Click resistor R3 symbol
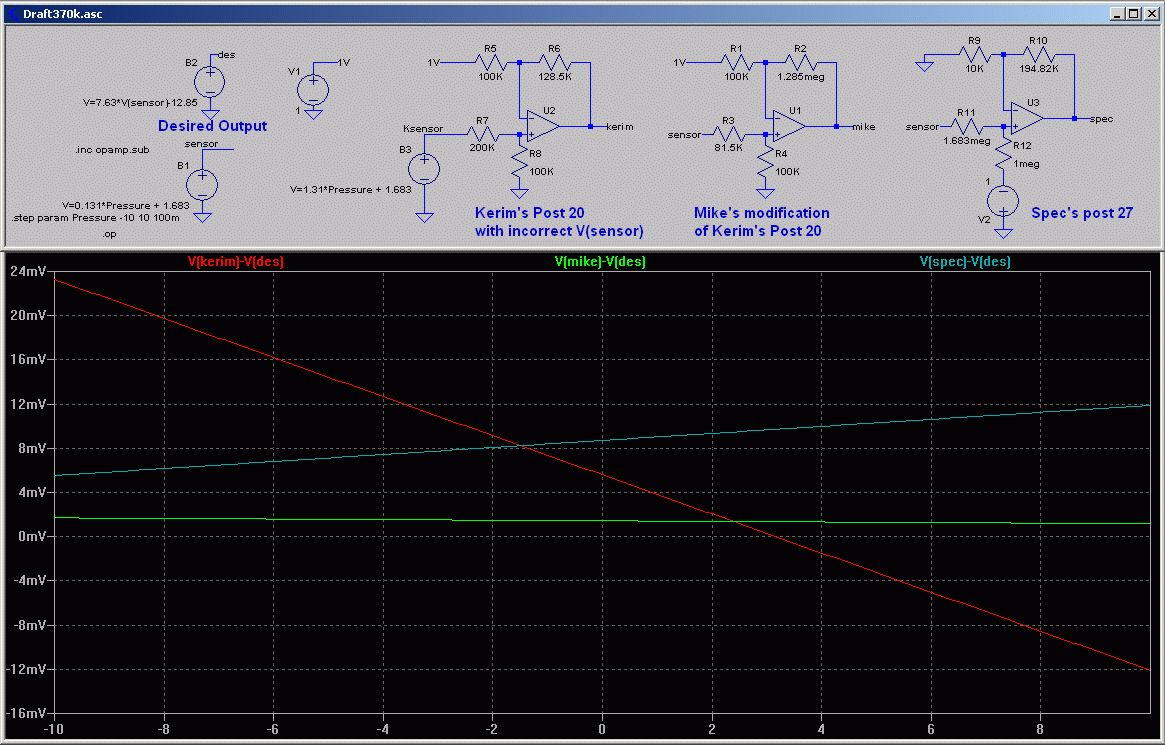The height and width of the screenshot is (745, 1165). click(728, 134)
